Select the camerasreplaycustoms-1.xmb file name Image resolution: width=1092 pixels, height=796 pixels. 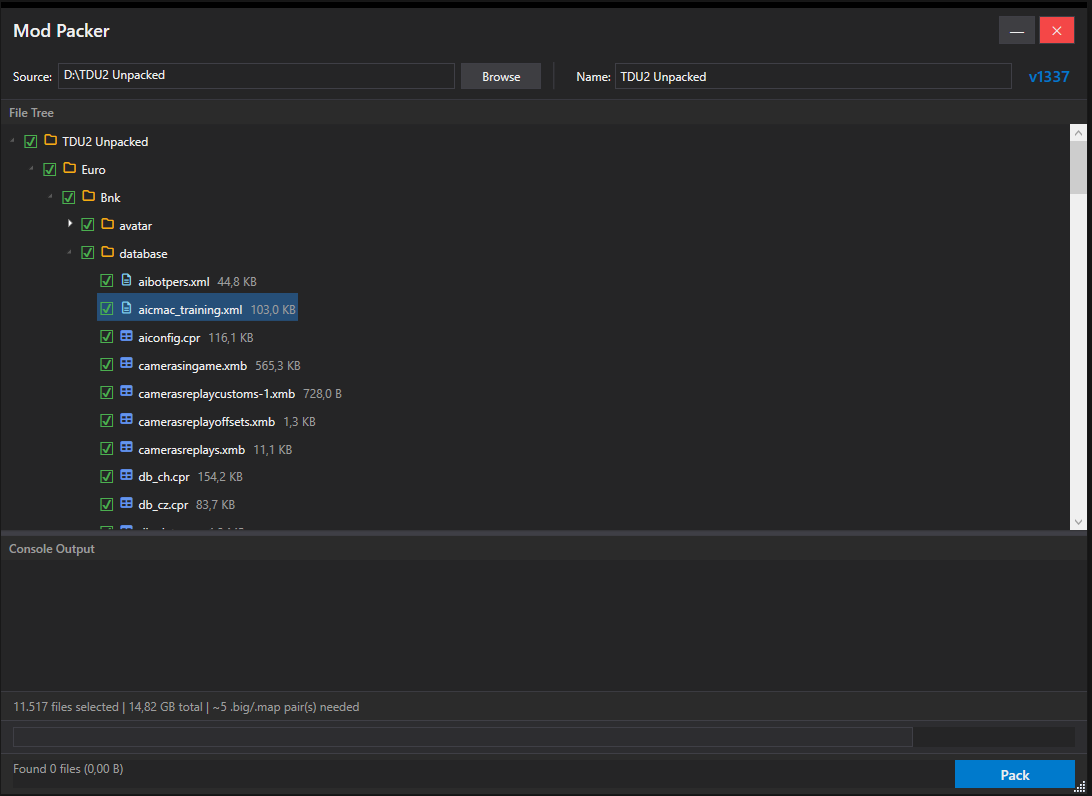[217, 393]
